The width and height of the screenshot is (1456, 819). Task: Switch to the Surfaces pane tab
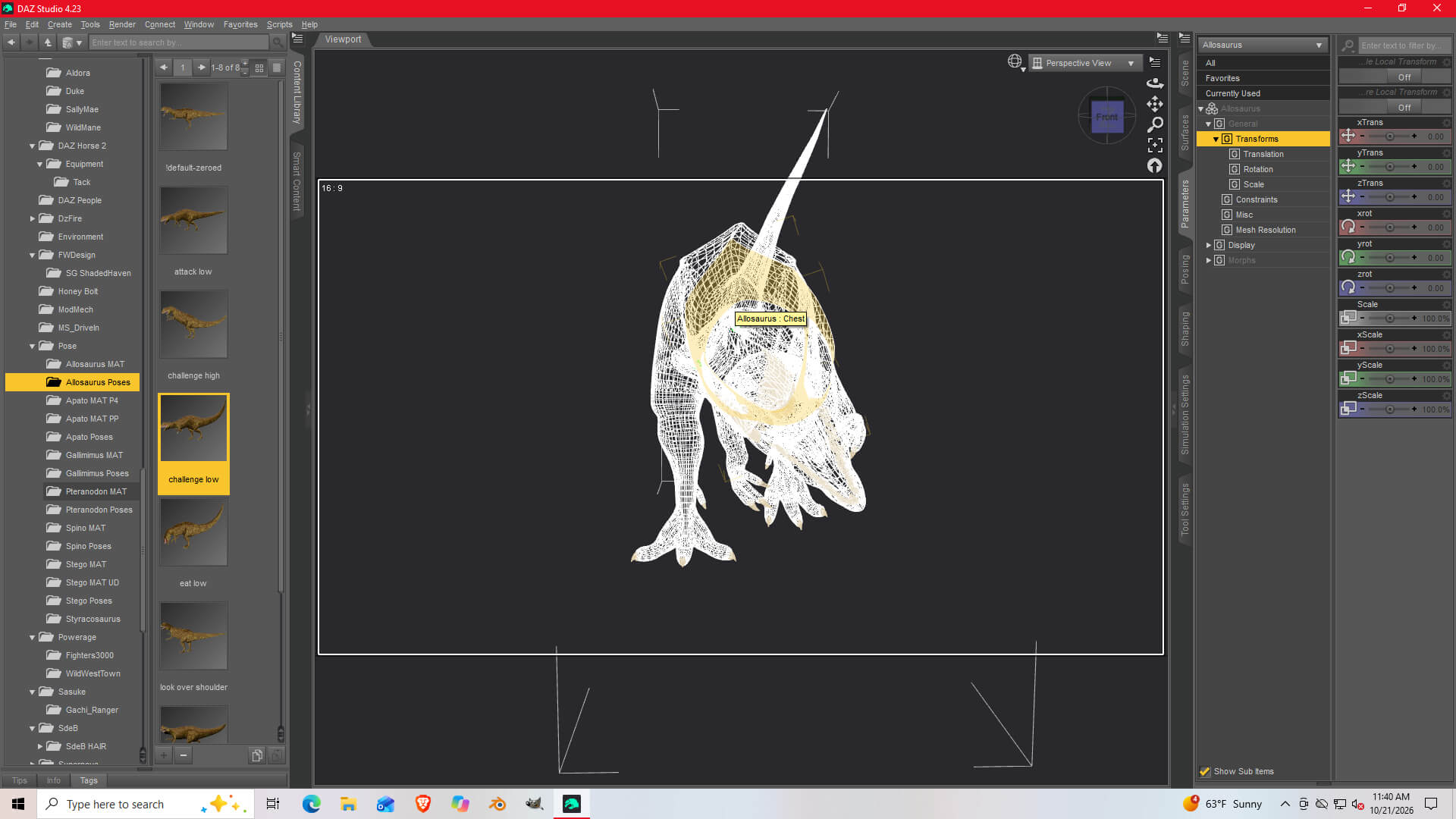1185,132
